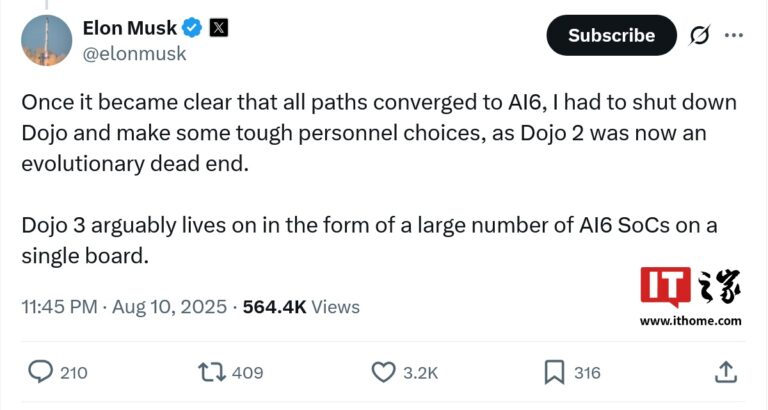Open the 11:45 PM Aug 10, 2025 timestamp
Image resolution: width=768 pixels, height=410 pixels.
click(123, 307)
